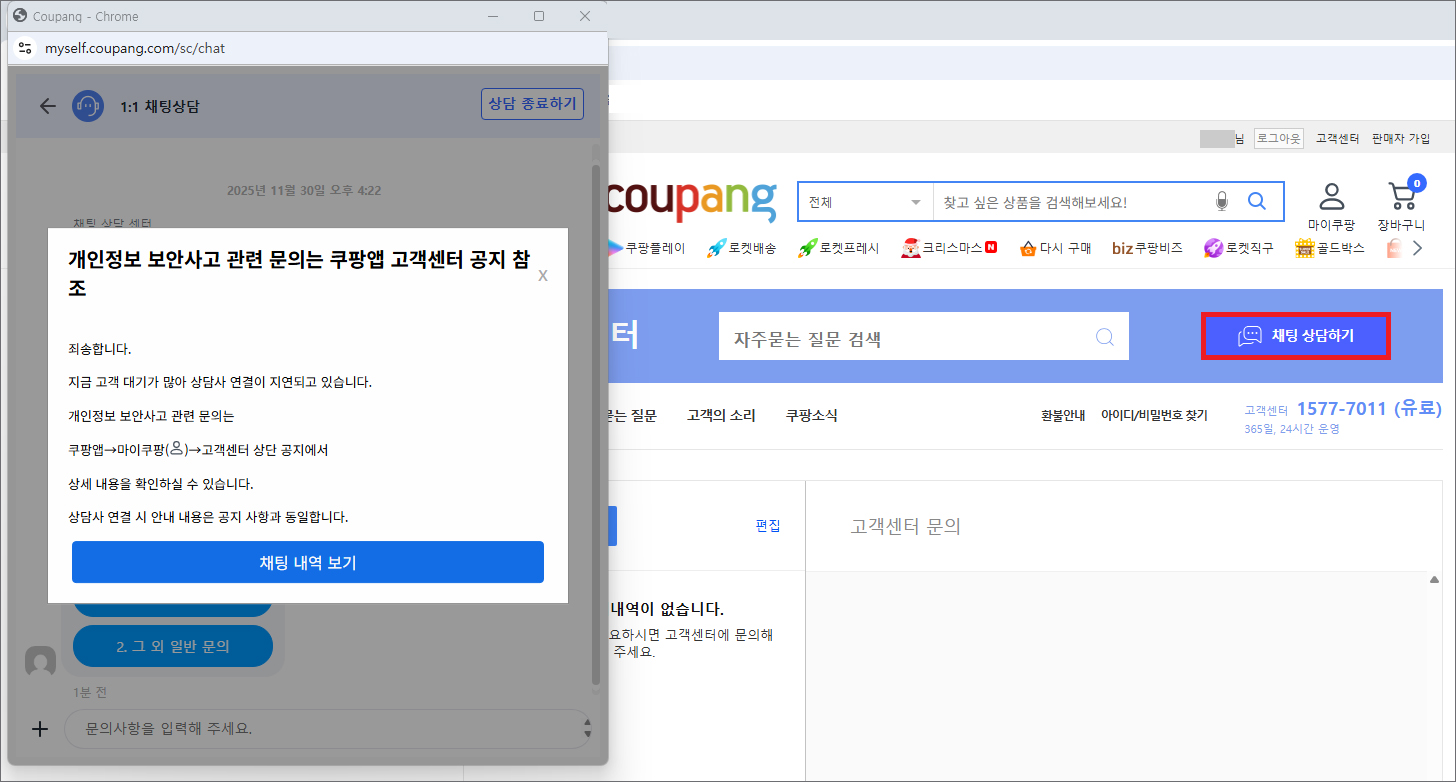
Task: Open 아이디/비밀번호 찾기 link
Action: pos(1154,415)
